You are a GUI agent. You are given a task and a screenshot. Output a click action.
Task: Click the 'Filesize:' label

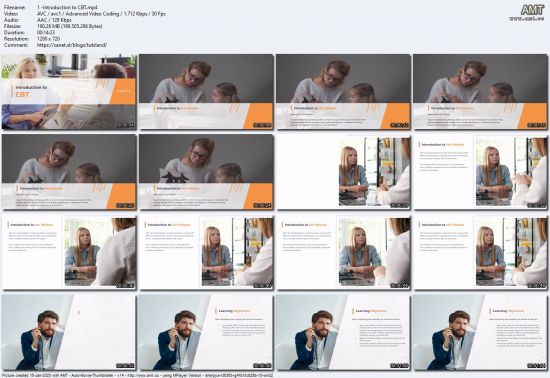13,26
